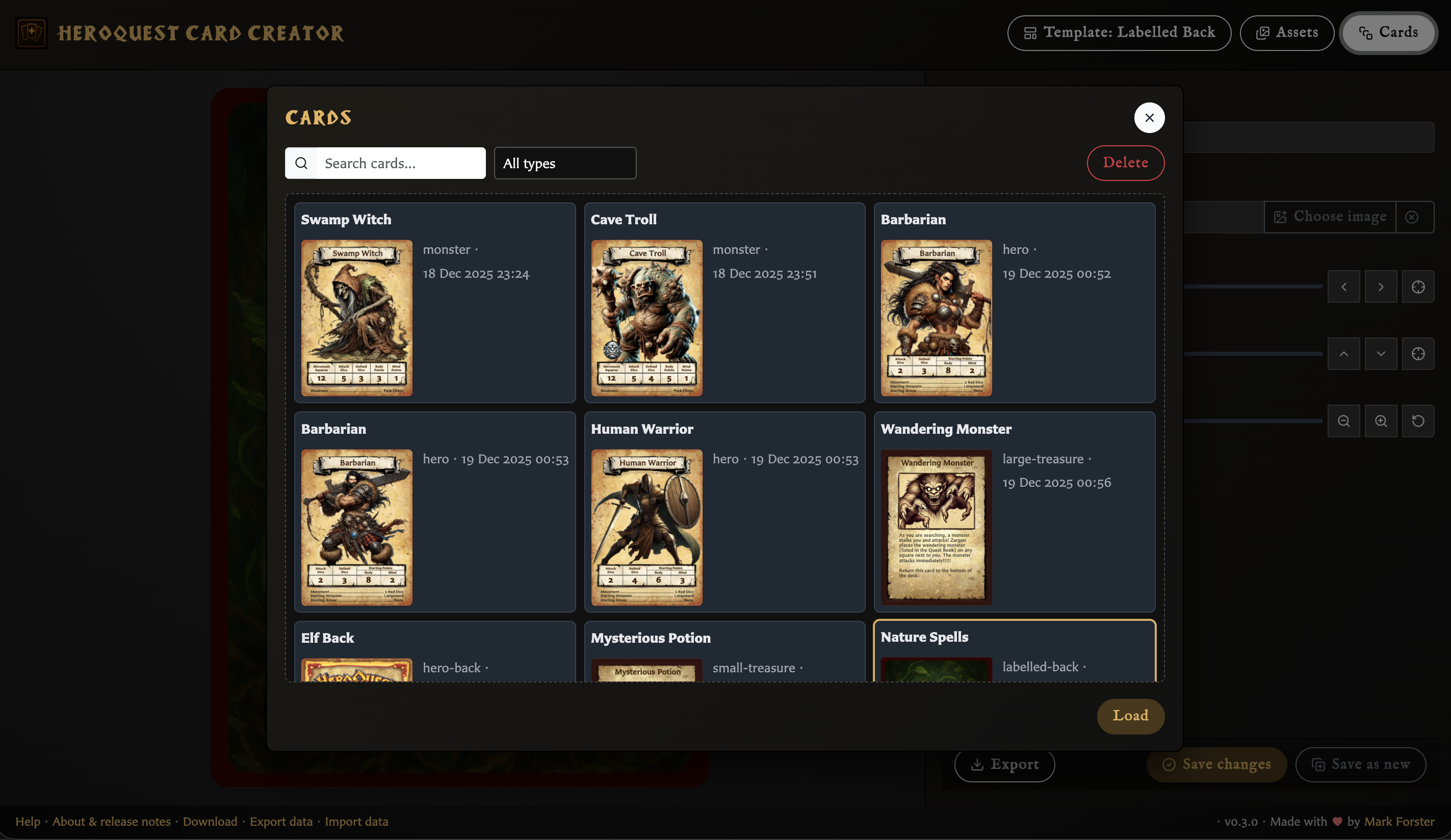1451x840 pixels.
Task: Open the All types dropdown
Action: (x=564, y=164)
